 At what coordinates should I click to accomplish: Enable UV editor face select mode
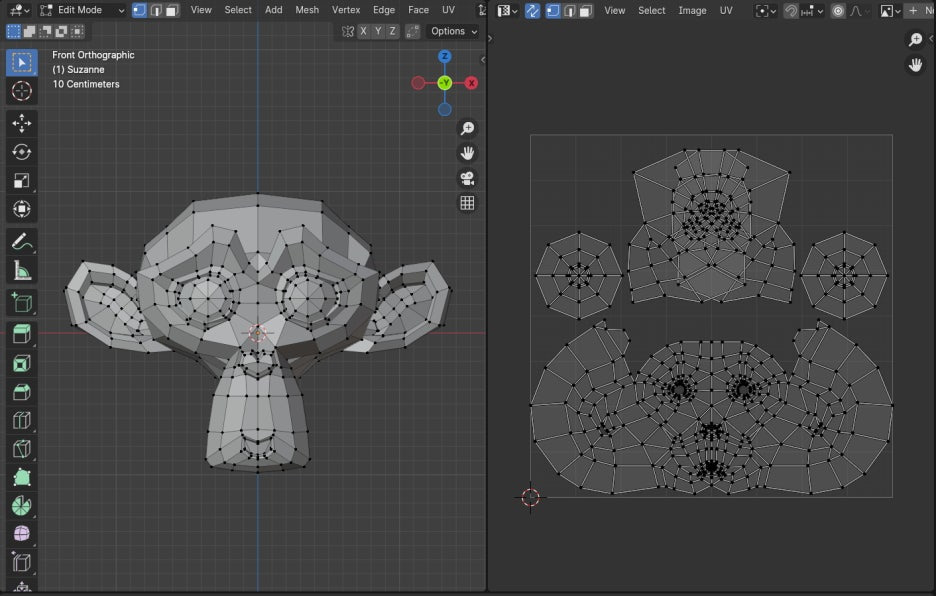coord(586,11)
